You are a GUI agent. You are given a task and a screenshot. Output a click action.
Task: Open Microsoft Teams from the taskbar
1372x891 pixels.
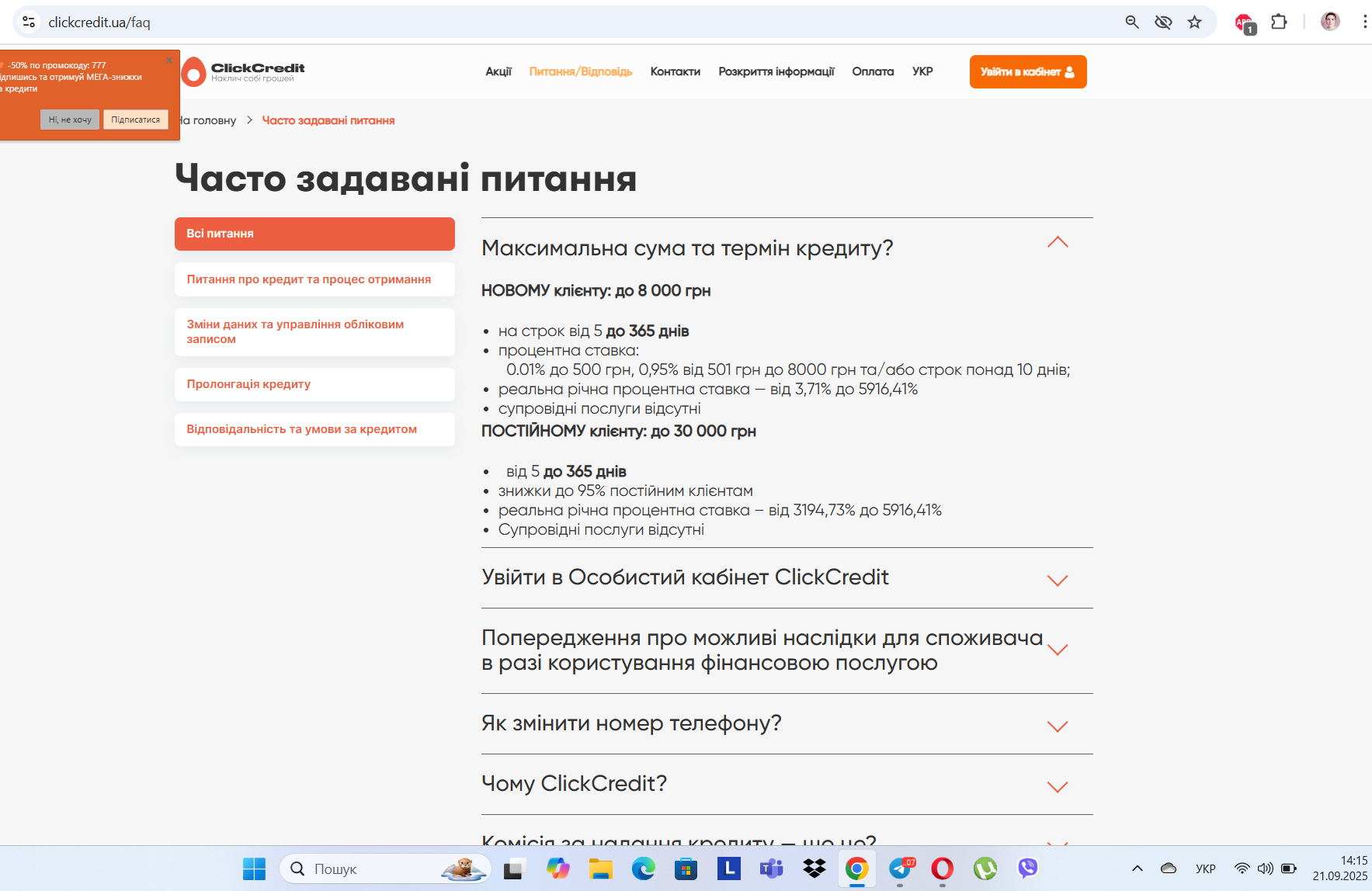[x=771, y=868]
